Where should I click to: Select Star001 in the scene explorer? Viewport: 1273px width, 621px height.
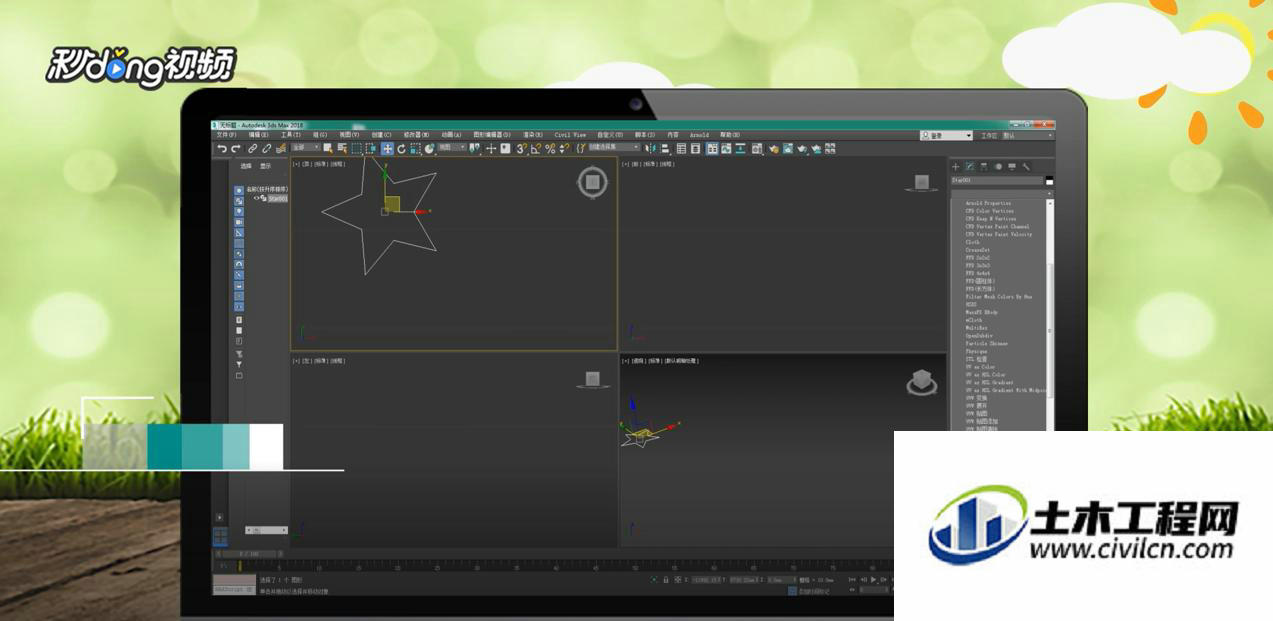pos(278,198)
